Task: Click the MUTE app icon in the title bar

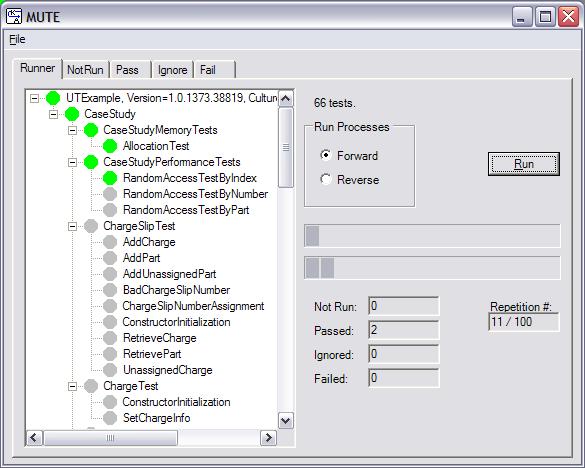Action: pos(14,17)
